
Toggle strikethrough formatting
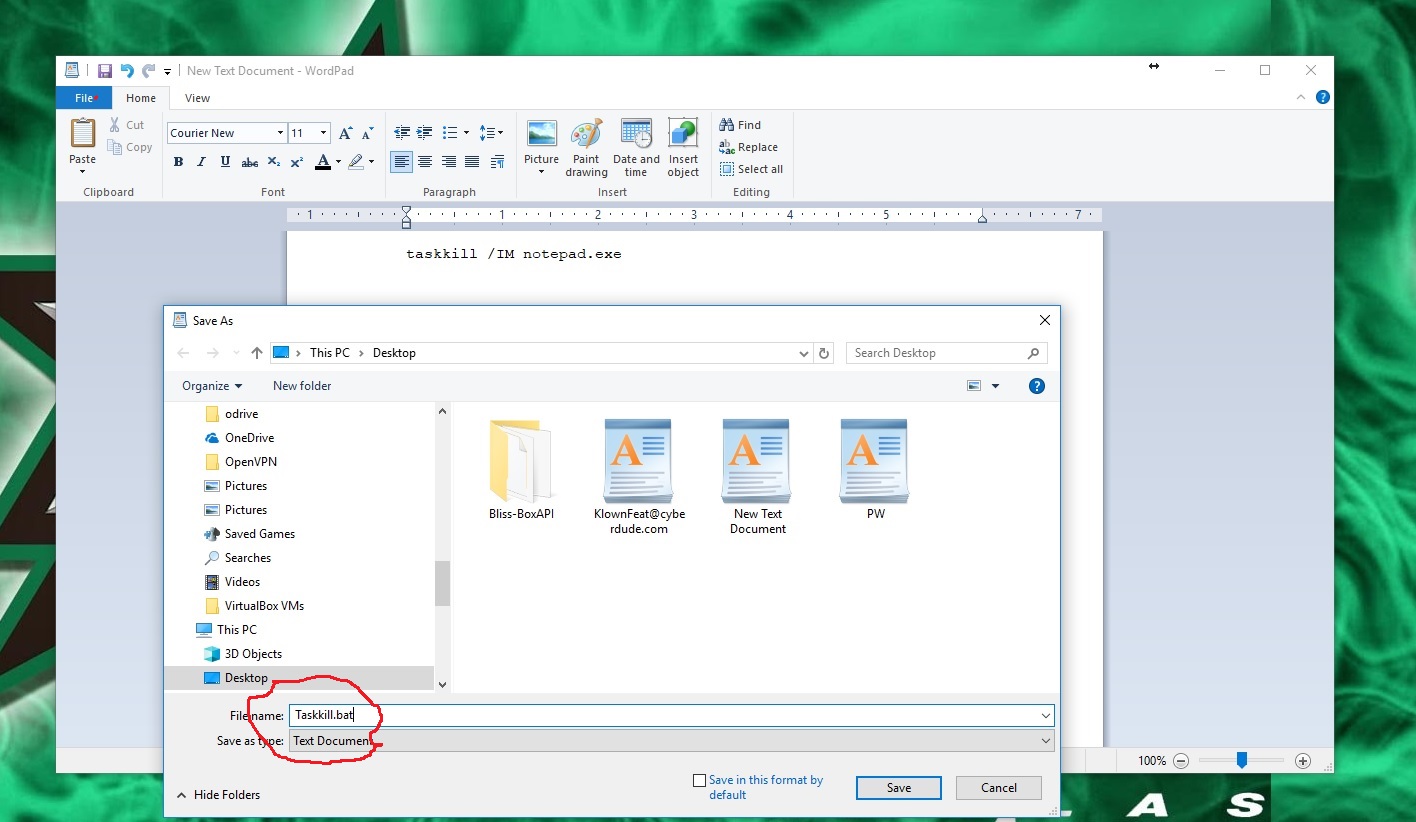tap(250, 162)
